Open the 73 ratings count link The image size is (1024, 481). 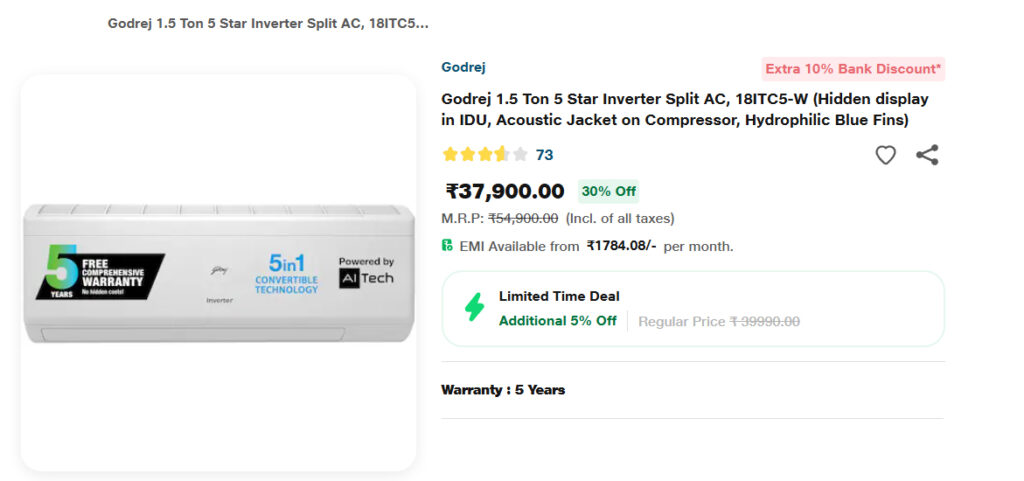click(x=544, y=155)
